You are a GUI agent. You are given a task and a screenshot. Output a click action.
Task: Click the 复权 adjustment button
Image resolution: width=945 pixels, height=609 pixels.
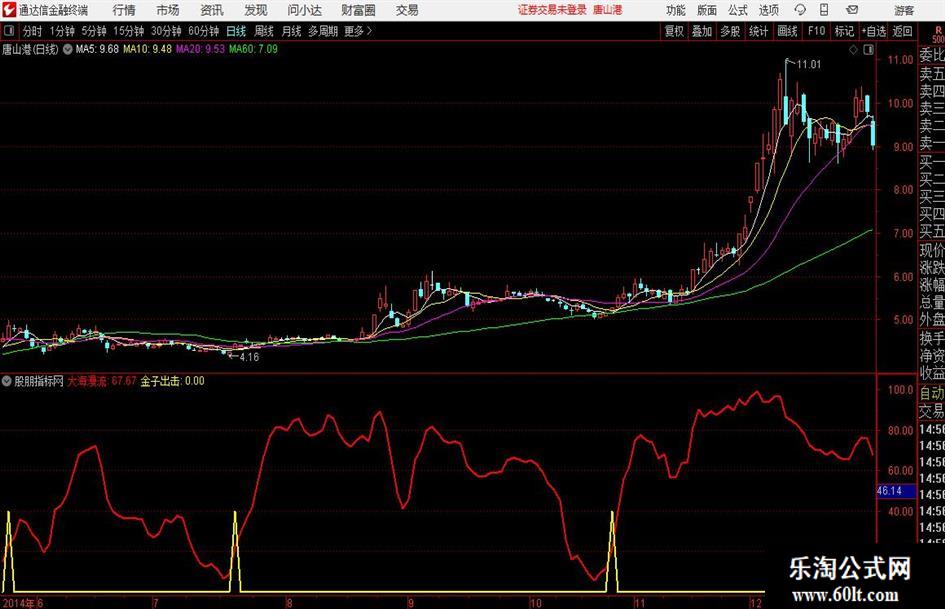pyautogui.click(x=674, y=31)
